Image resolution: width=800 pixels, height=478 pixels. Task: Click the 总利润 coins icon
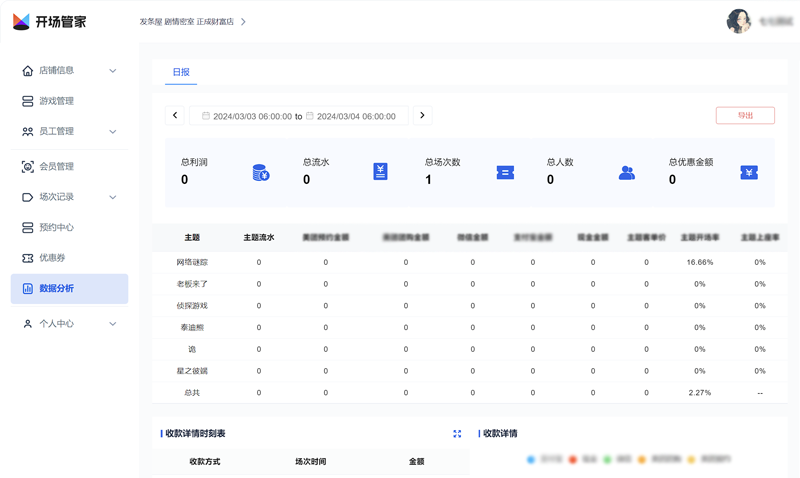click(261, 172)
